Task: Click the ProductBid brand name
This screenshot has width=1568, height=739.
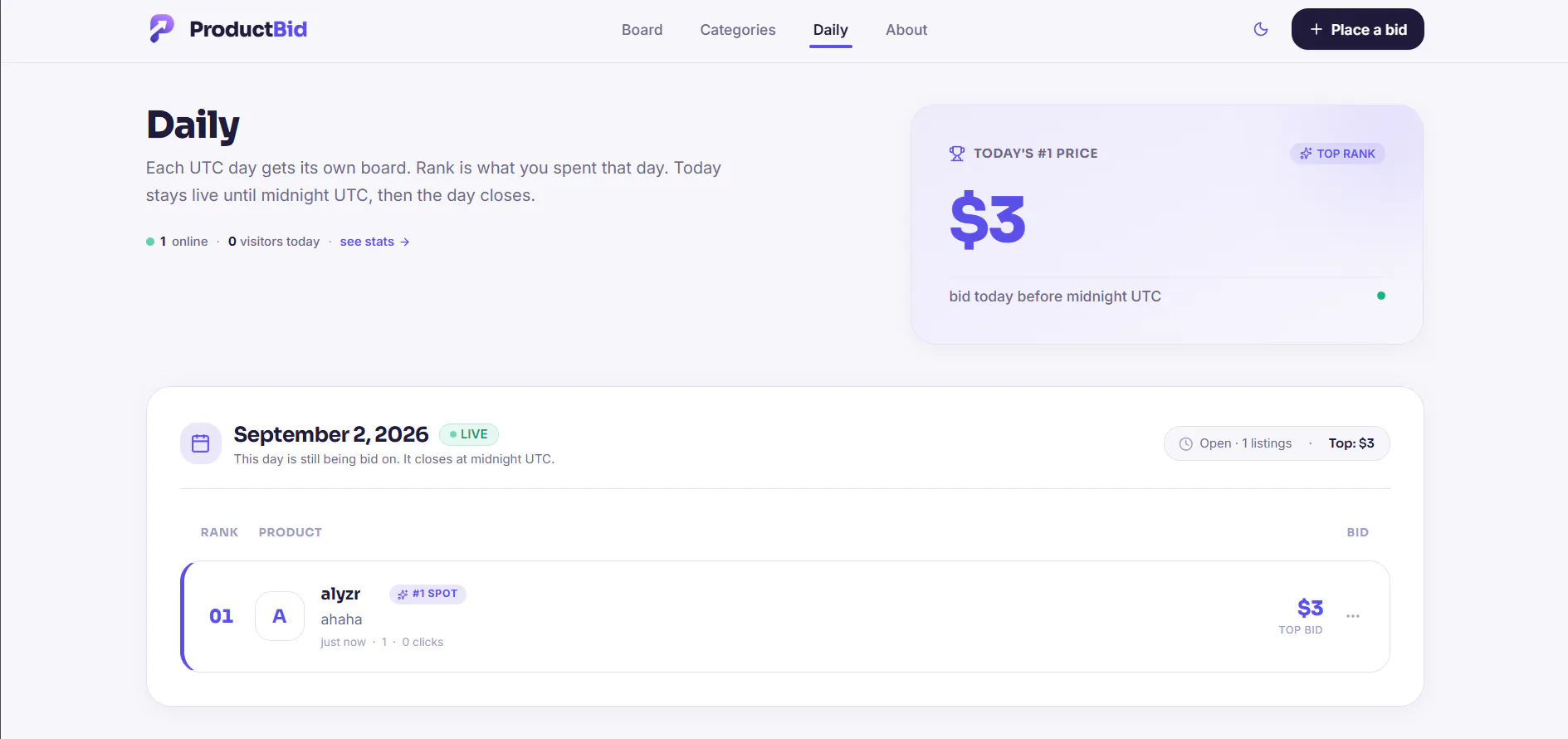Action: pos(248,29)
